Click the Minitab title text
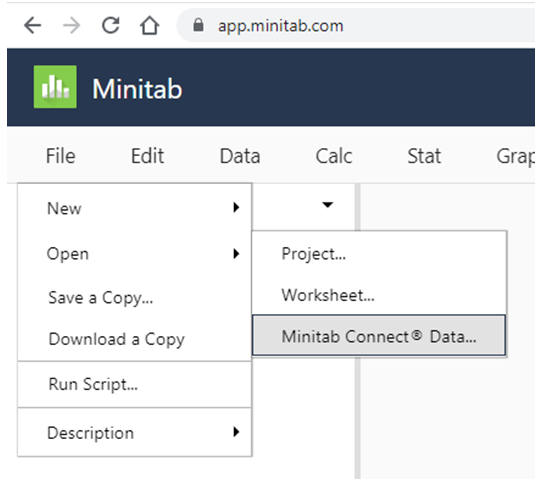This screenshot has width=537, height=486. pos(137,89)
